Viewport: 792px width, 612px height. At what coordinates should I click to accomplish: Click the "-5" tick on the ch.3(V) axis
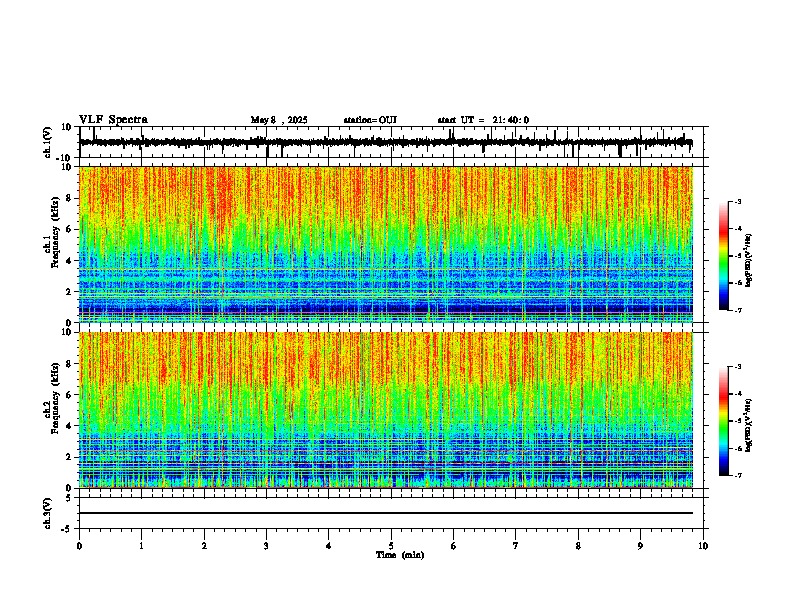(x=67, y=529)
